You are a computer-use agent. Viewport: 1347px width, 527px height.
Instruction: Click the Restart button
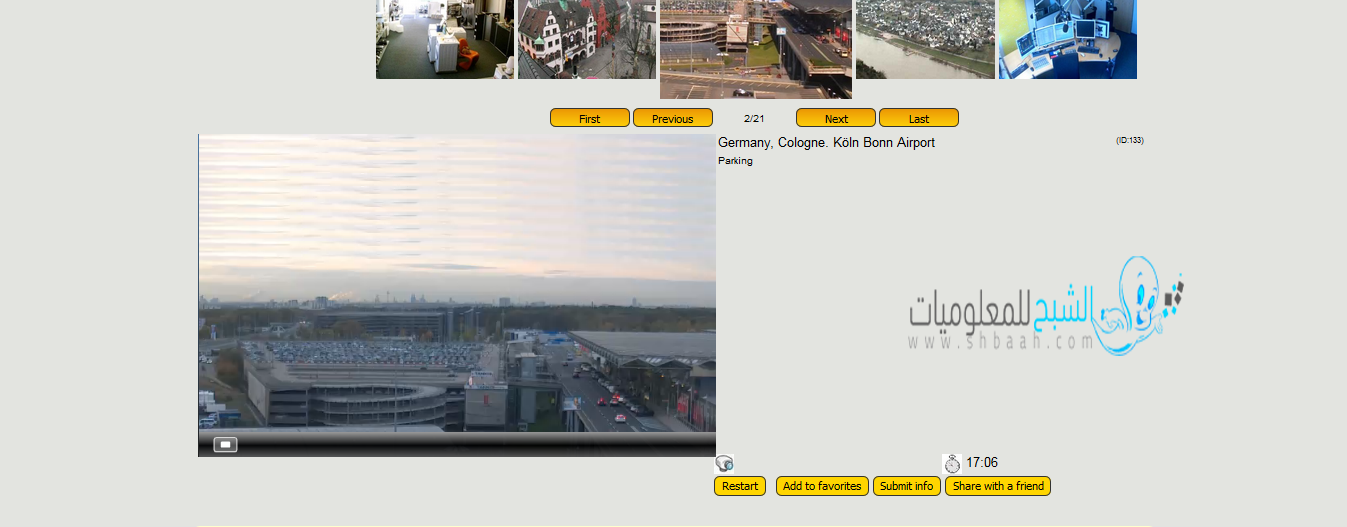click(x=740, y=486)
